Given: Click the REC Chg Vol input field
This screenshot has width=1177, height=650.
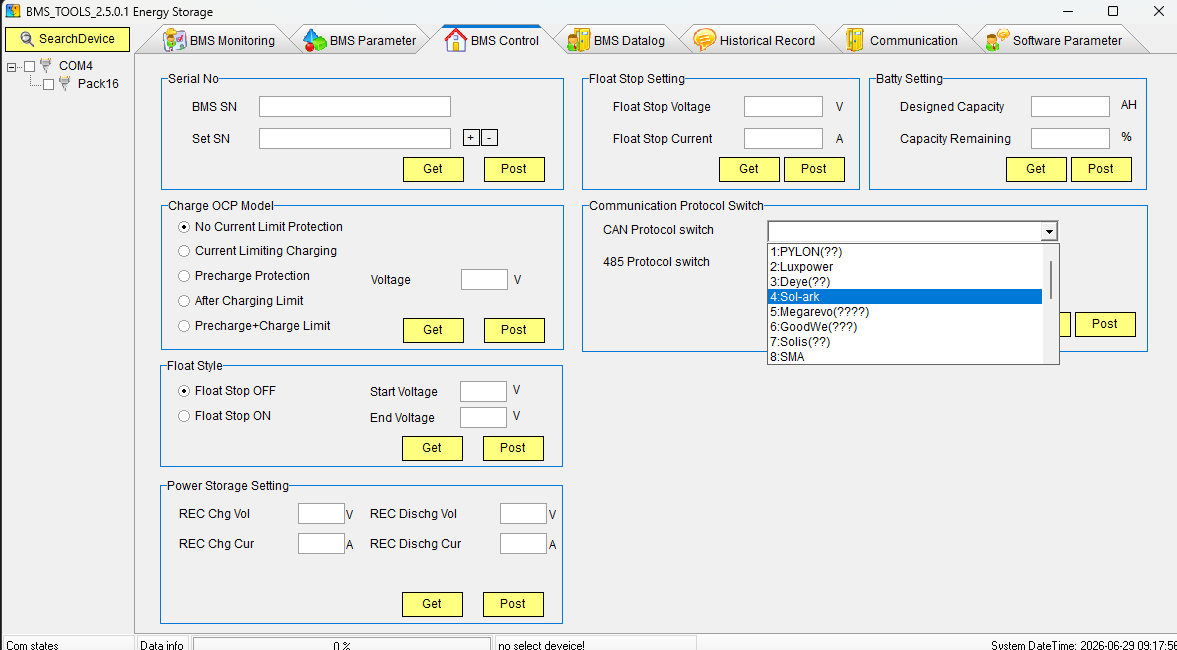Looking at the screenshot, I should pos(321,513).
